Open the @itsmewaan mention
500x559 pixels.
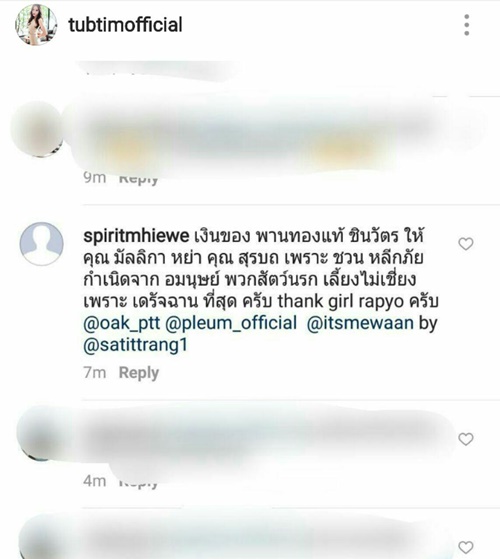pos(360,323)
